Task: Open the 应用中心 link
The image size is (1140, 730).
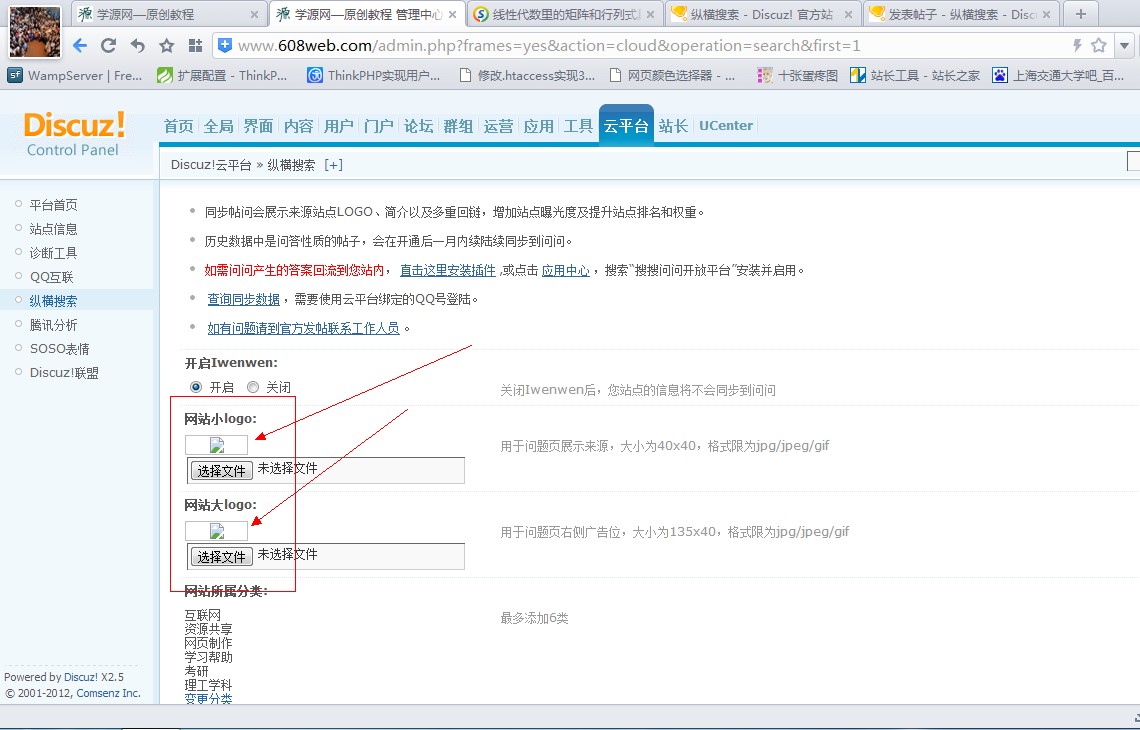Action: click(x=566, y=270)
